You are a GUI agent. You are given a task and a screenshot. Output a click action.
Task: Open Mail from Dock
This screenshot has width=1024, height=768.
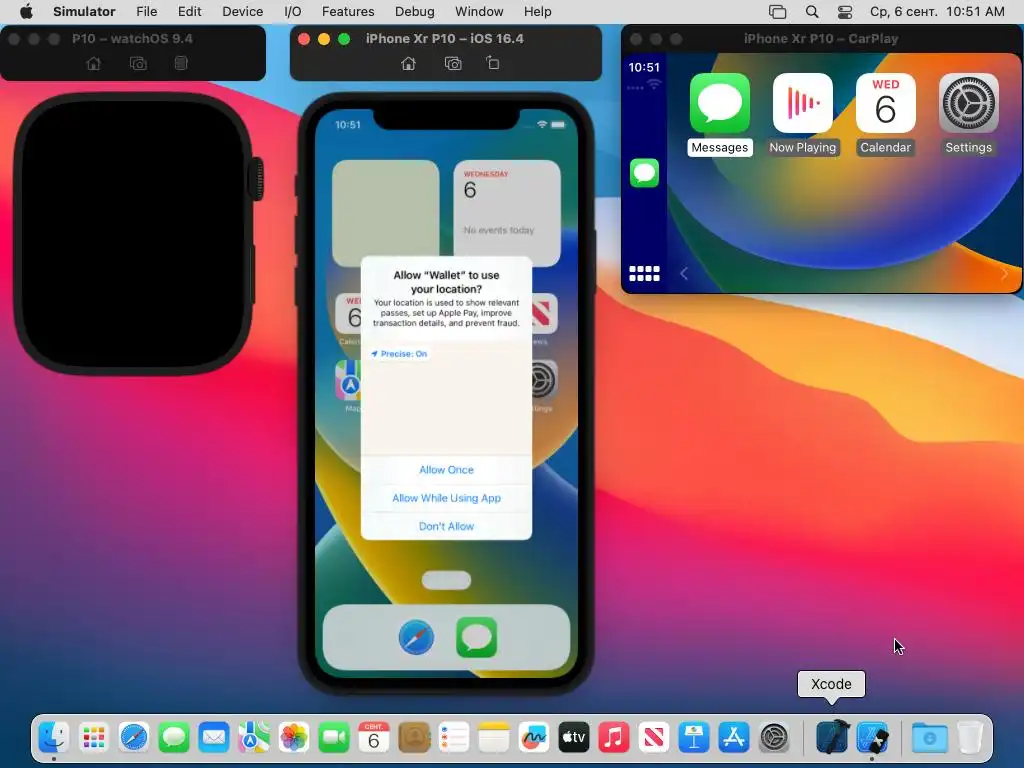pyautogui.click(x=214, y=738)
